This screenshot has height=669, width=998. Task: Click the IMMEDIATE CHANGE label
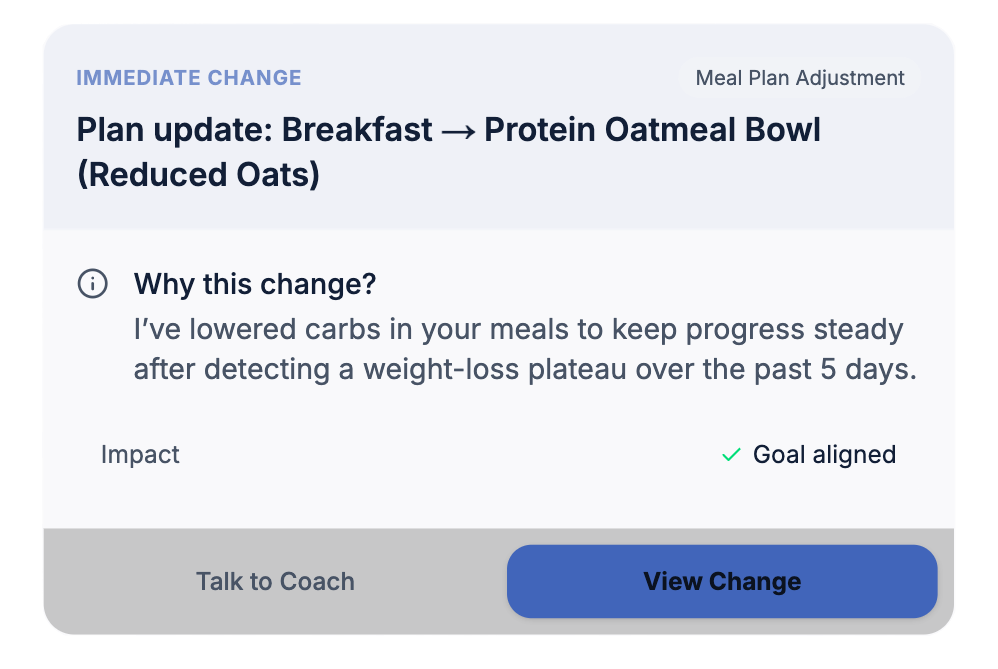(189, 78)
